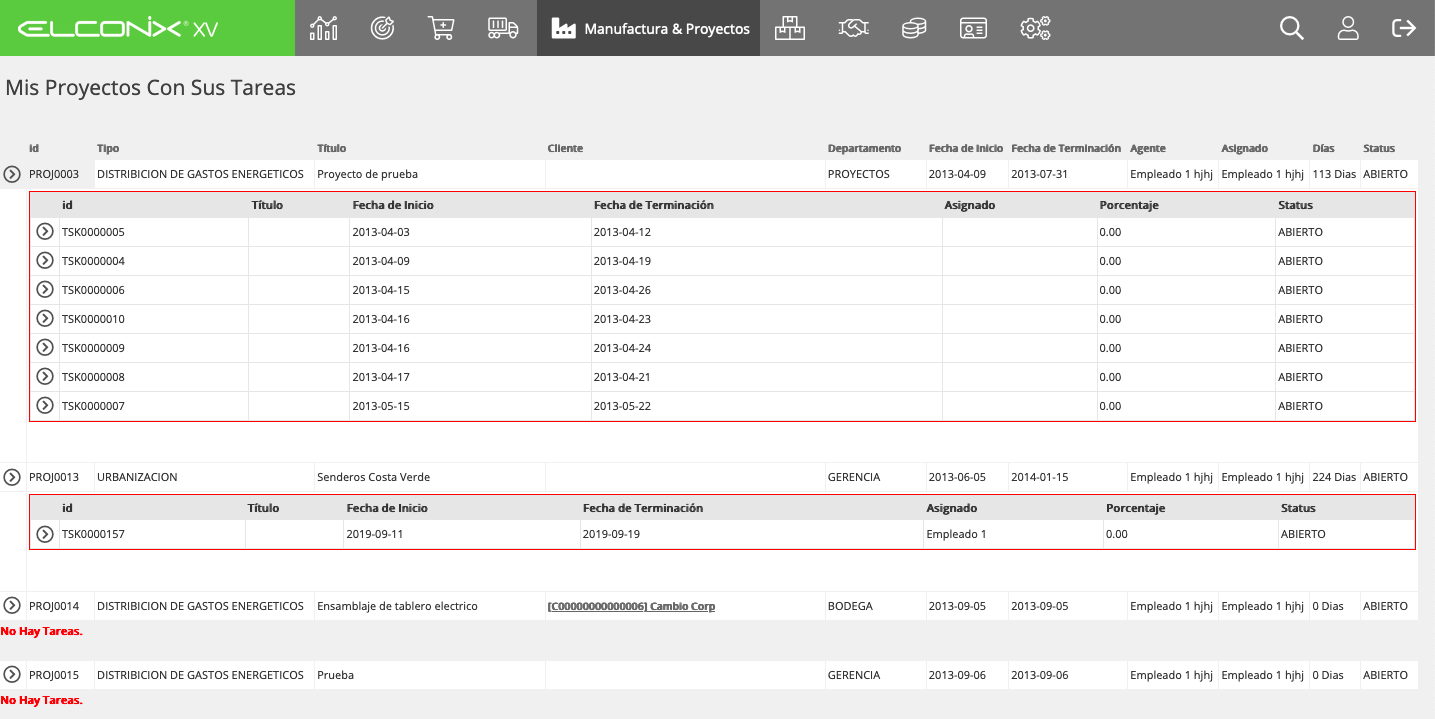Image resolution: width=1435 pixels, height=719 pixels.
Task: Click the 'Mis Proyectos Con Sus Tareas' heading
Action: click(151, 87)
